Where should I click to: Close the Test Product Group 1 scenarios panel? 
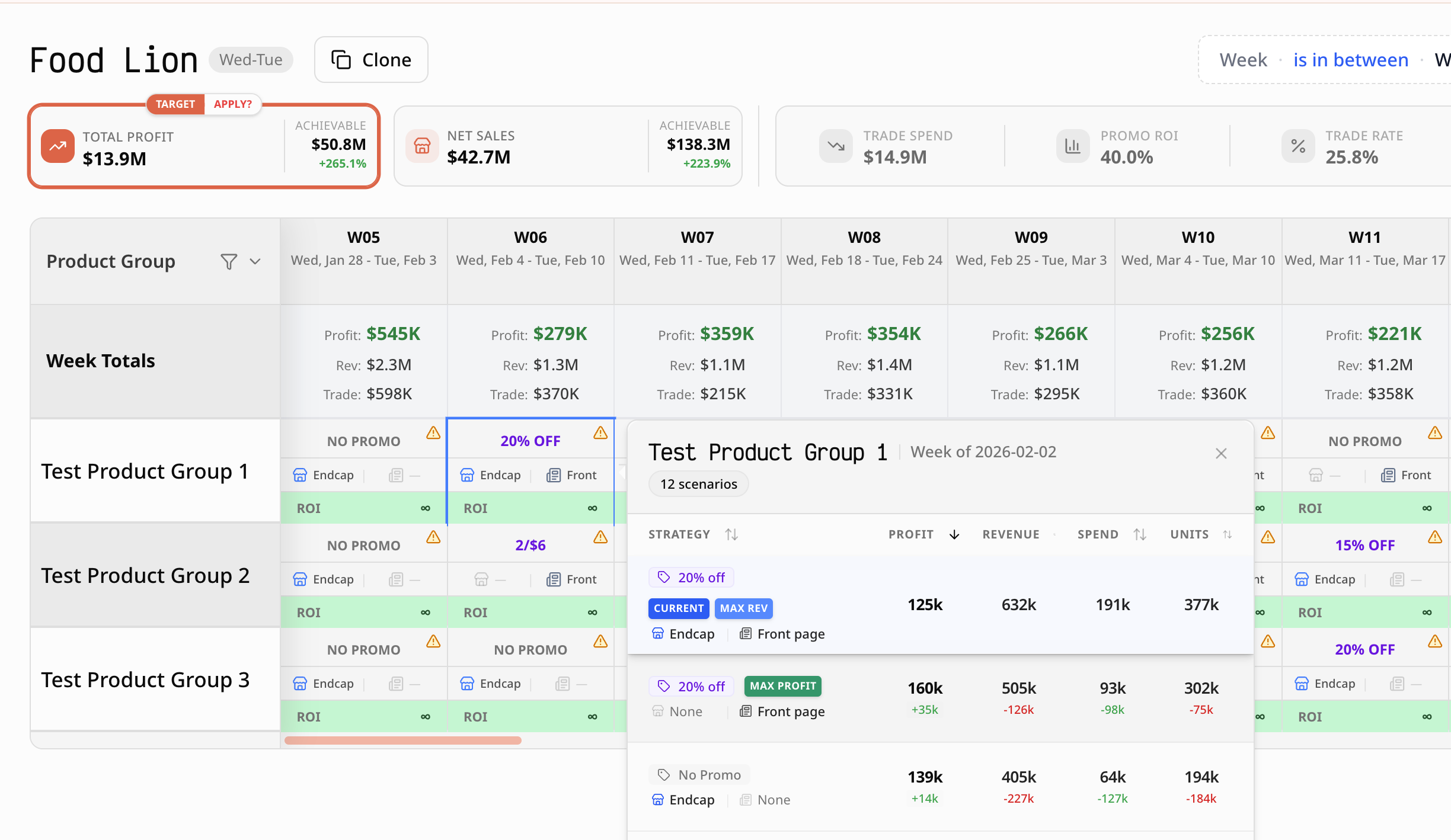tap(1221, 454)
